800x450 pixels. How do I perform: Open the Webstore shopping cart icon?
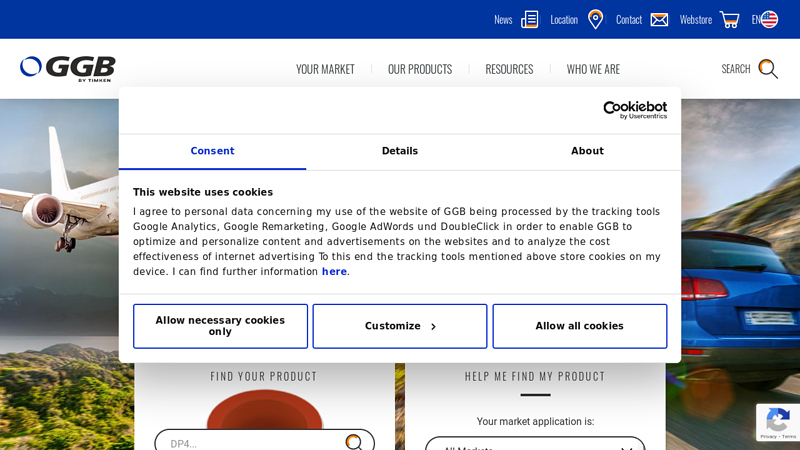[x=729, y=19]
